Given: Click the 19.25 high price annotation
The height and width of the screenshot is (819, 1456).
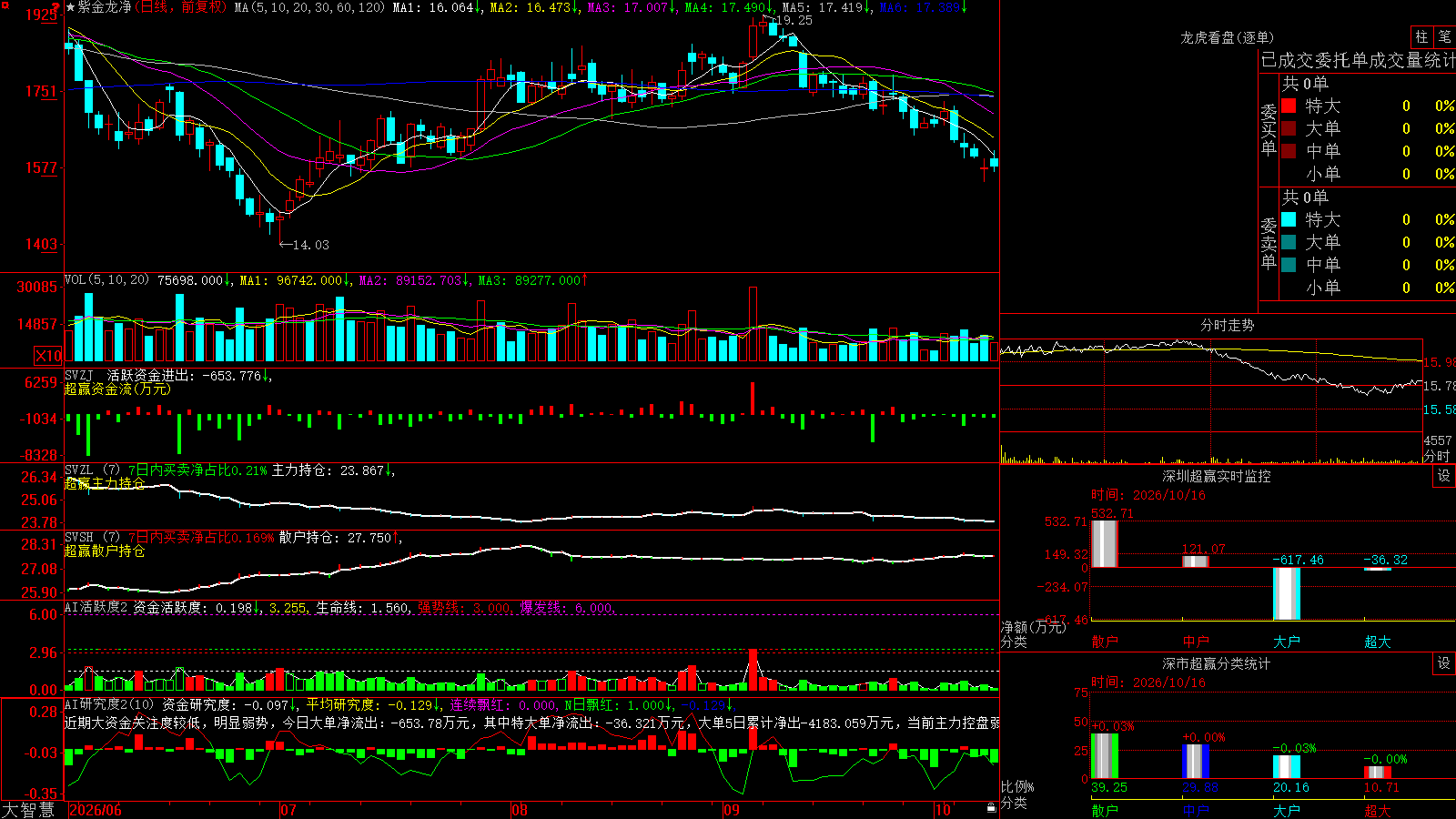Looking at the screenshot, I should coord(792,20).
